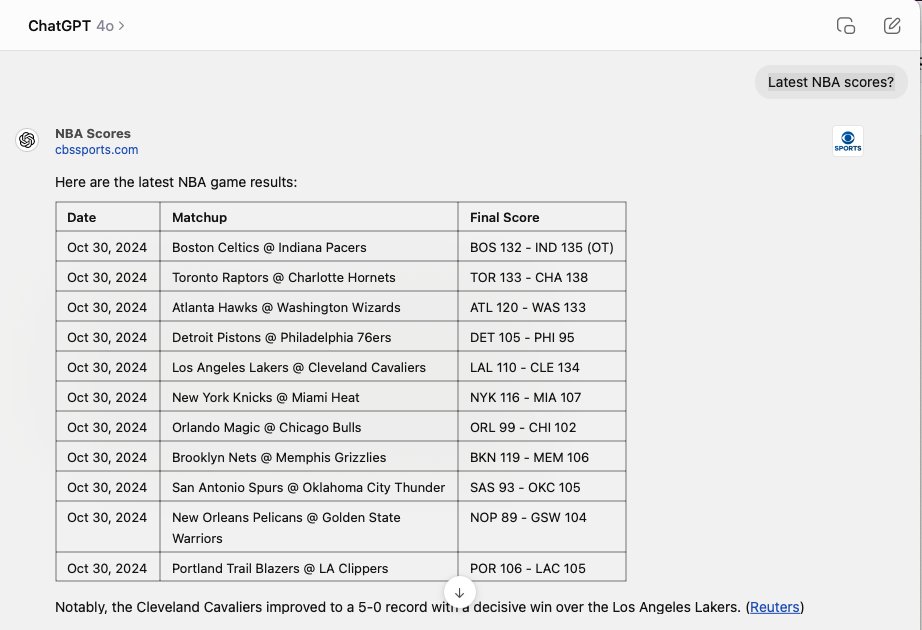Click the 'Final Score' column header
The image size is (922, 630).
542,217
